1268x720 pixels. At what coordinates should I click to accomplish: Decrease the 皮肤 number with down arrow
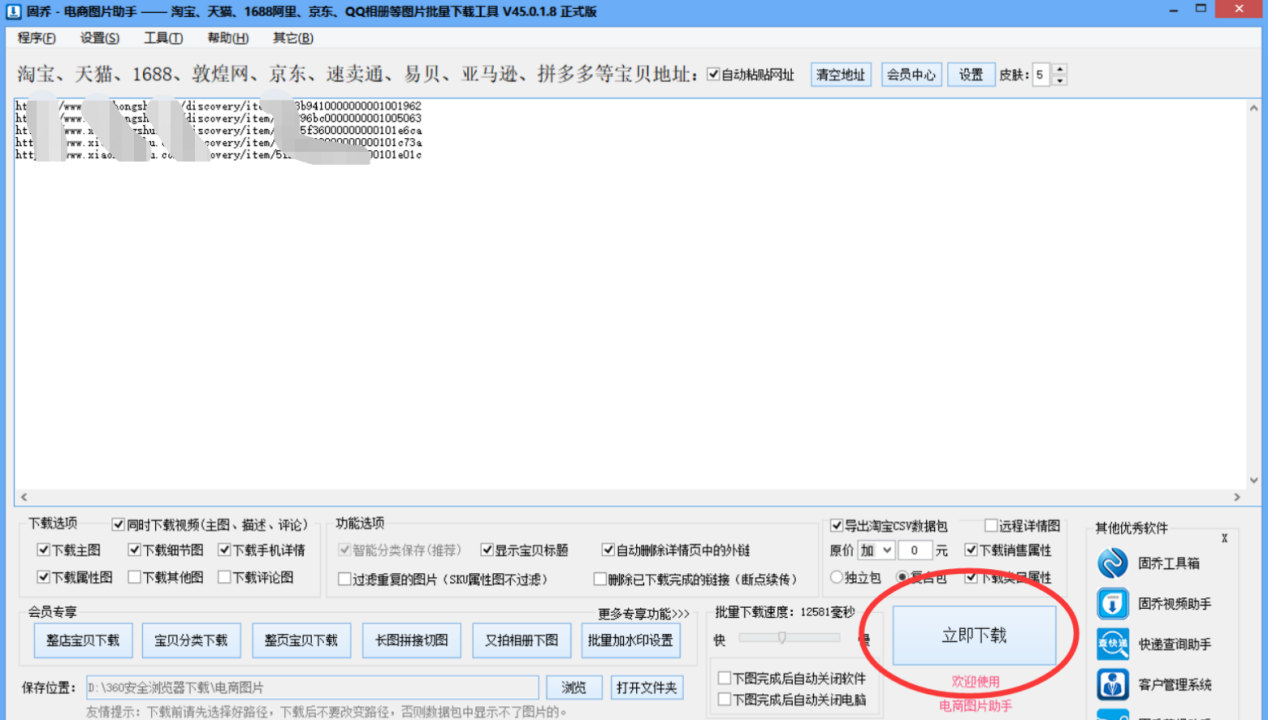pos(1060,80)
